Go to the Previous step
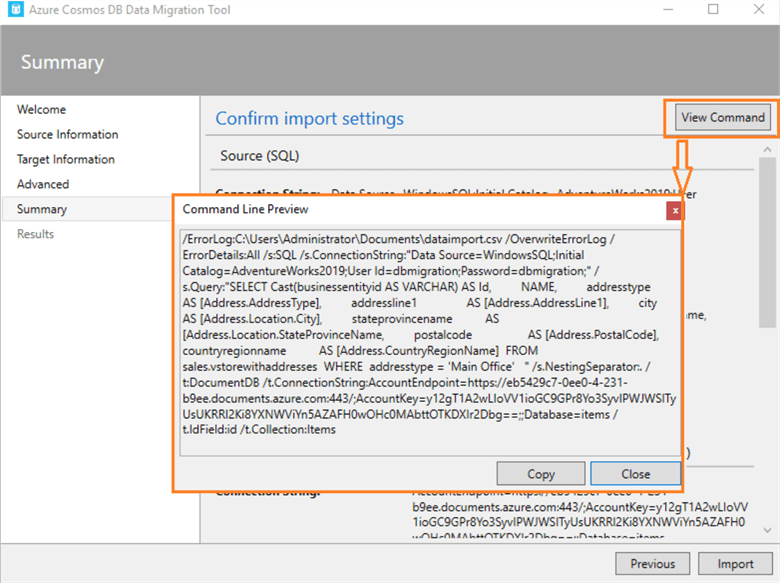 pos(652,564)
